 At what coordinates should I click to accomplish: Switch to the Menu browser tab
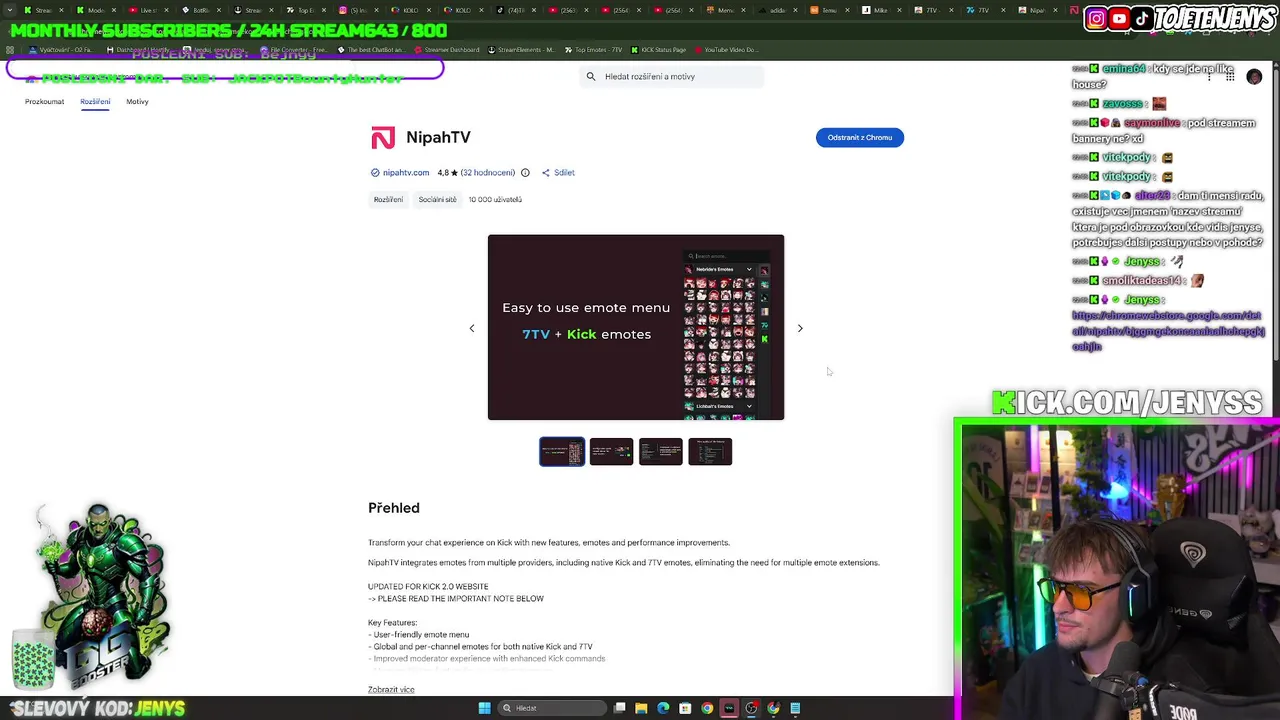pyautogui.click(x=725, y=10)
